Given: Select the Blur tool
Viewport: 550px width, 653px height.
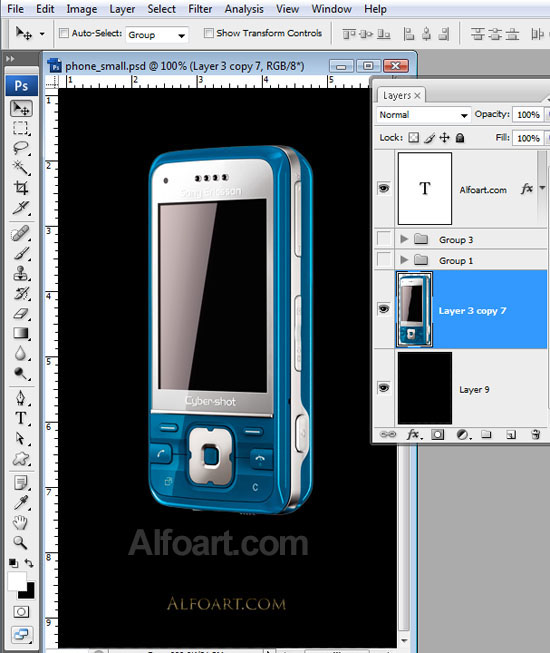Looking at the screenshot, I should [x=21, y=353].
